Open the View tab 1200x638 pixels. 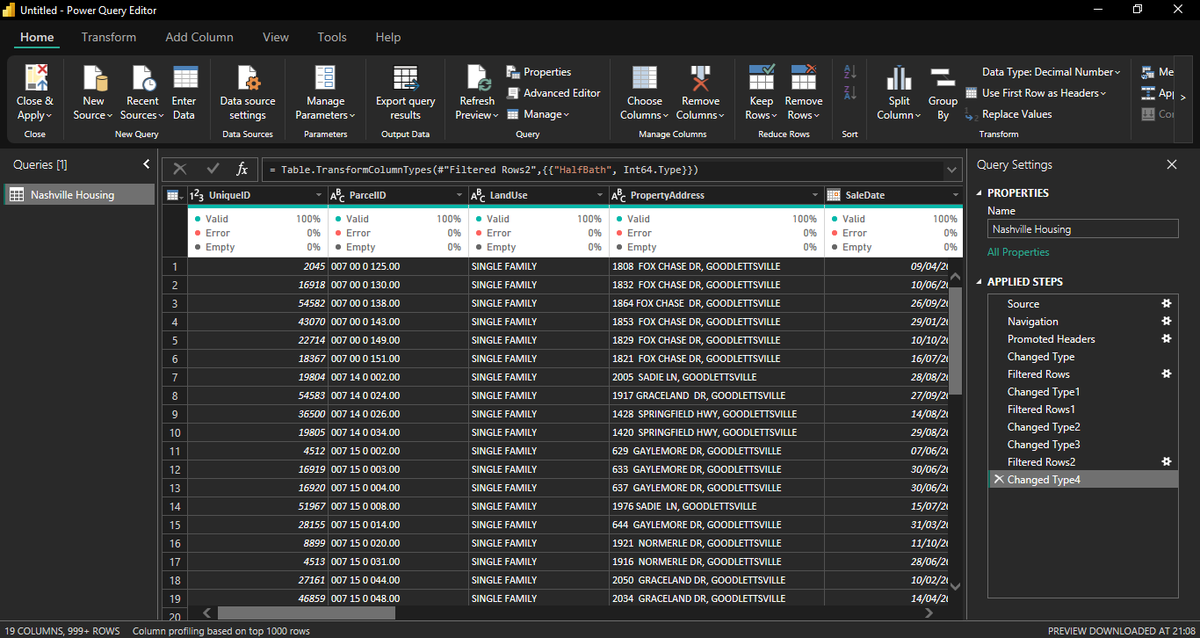(276, 37)
